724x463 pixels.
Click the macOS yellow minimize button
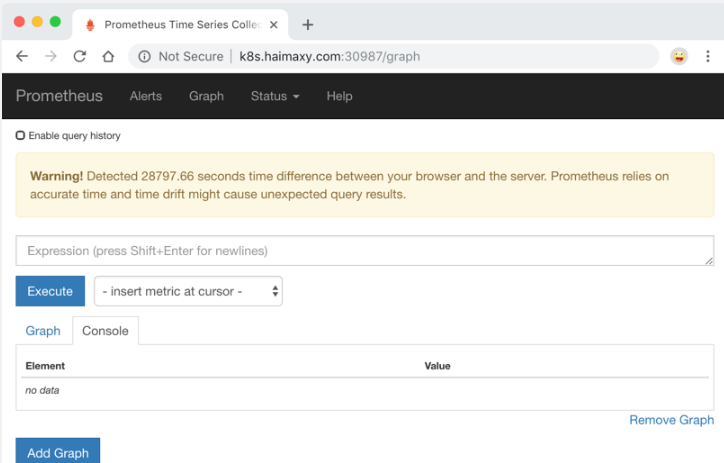pos(37,22)
